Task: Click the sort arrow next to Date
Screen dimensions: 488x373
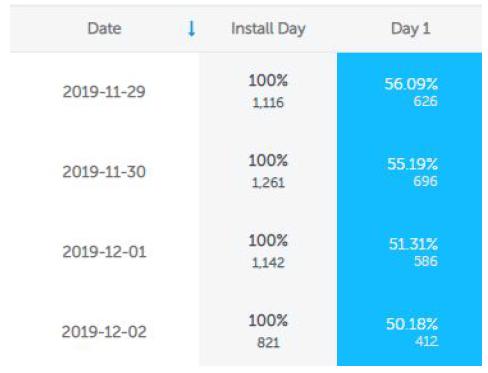Action: [x=191, y=28]
